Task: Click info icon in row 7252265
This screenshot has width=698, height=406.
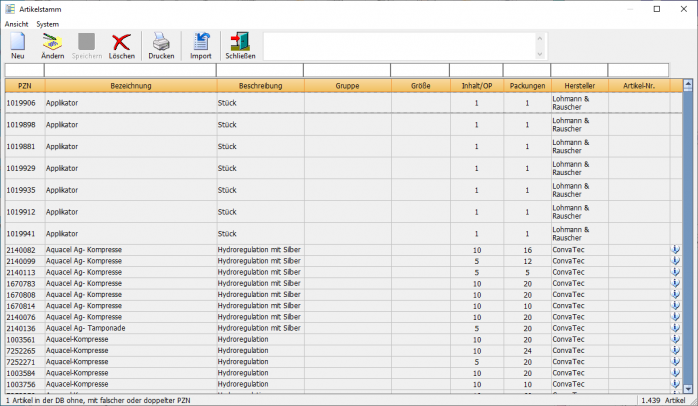Action: click(675, 350)
